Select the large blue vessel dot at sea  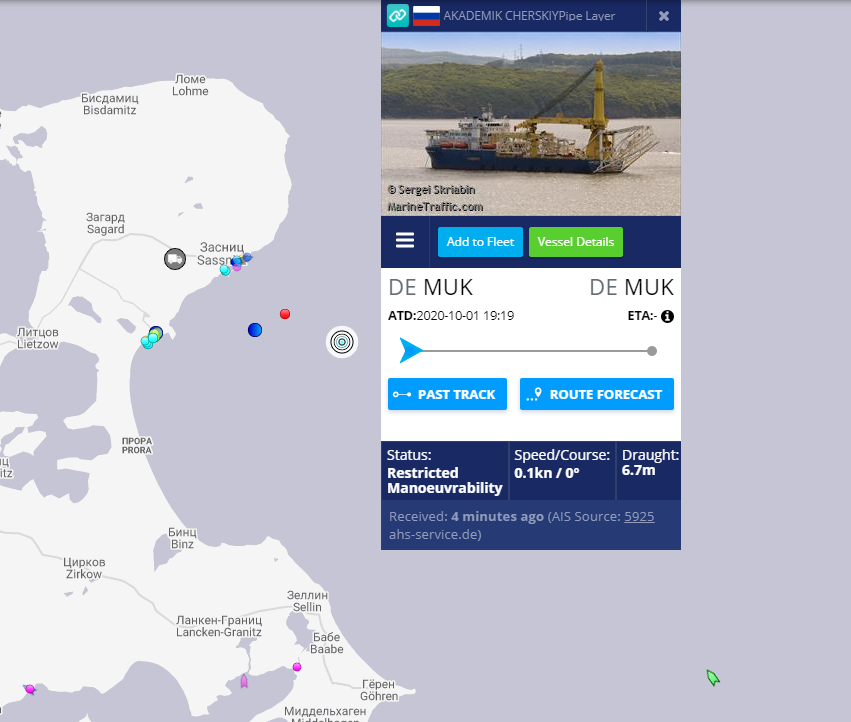pos(255,330)
